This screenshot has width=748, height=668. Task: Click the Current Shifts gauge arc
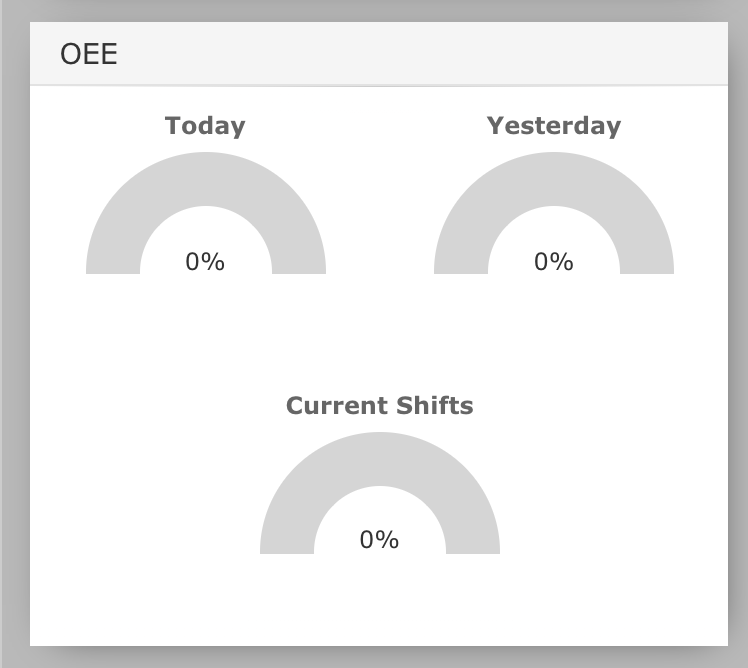(x=380, y=459)
